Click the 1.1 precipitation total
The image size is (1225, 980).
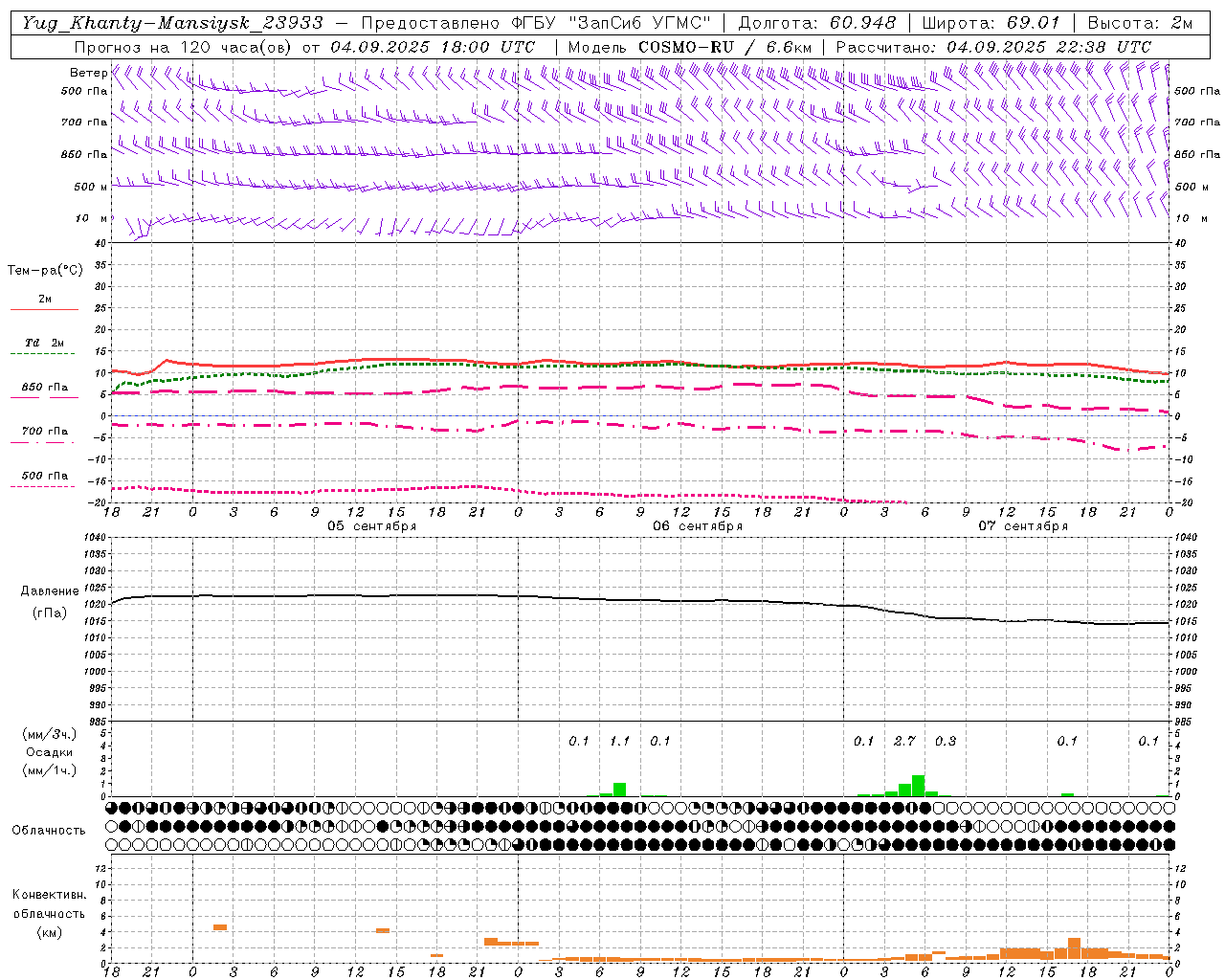pos(619,742)
